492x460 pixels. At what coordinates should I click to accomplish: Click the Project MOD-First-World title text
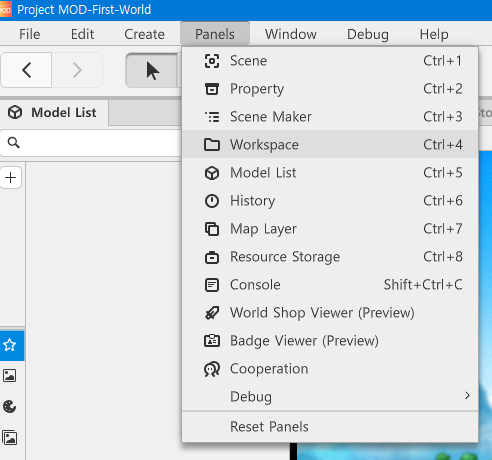point(84,10)
